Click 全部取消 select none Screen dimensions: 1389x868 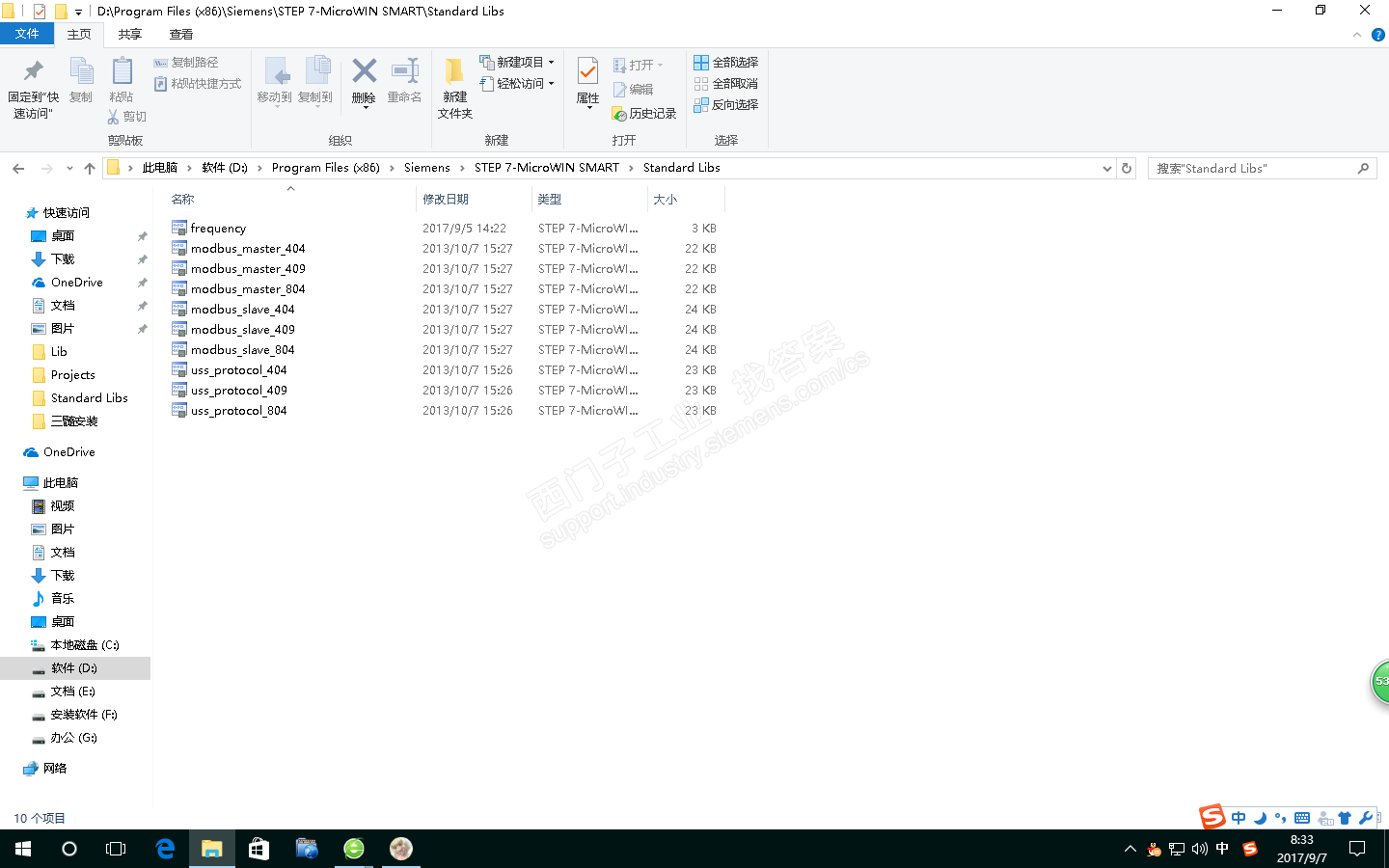pyautogui.click(x=725, y=84)
